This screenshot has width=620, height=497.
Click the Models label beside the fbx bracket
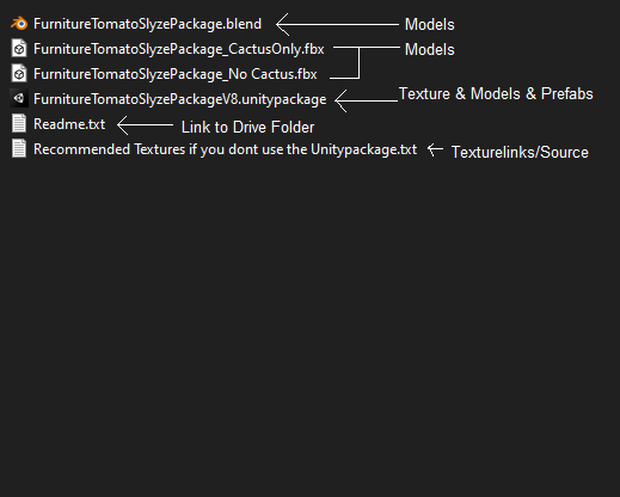pos(429,50)
